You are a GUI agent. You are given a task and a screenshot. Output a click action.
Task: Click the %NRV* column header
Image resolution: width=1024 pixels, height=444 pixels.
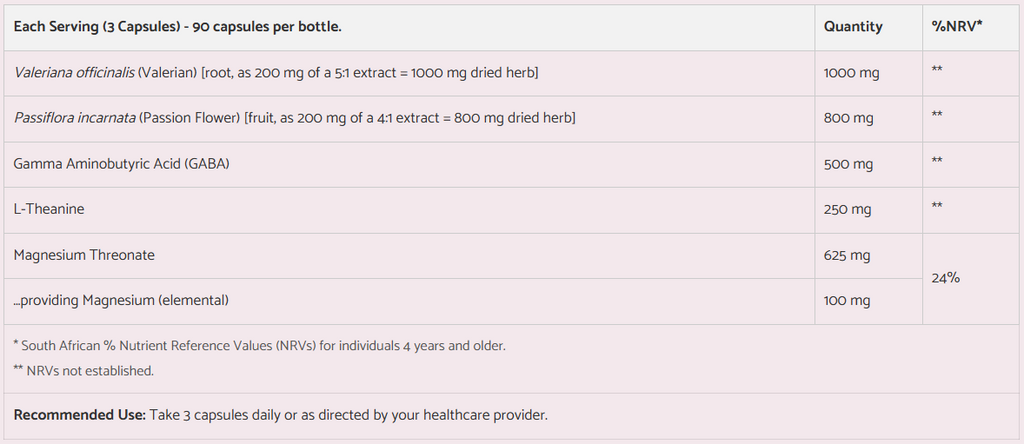[x=956, y=27]
